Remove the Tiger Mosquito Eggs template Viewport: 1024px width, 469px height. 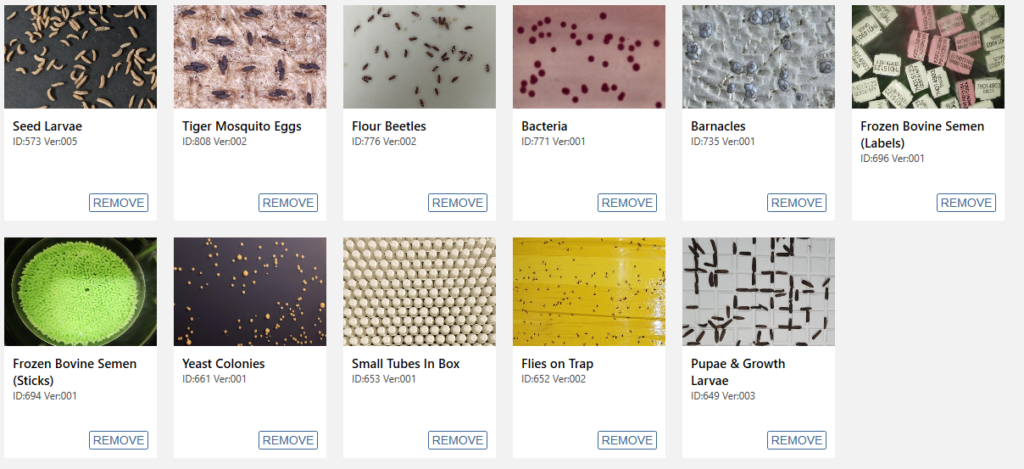pyautogui.click(x=288, y=202)
